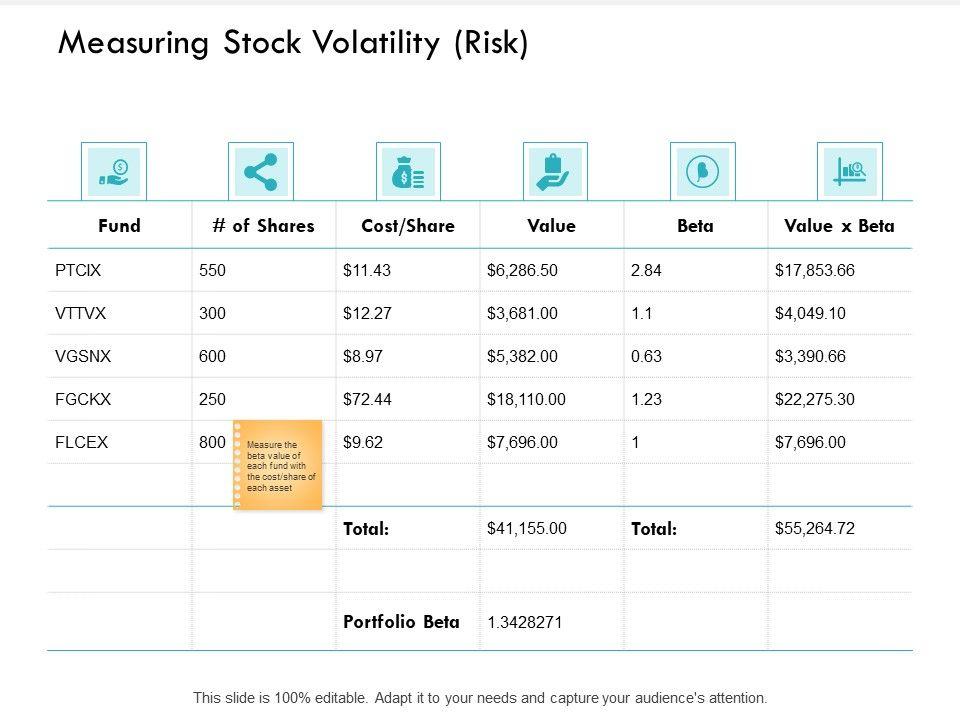Viewport: 960px width, 720px height.
Task: Select the $41,155.00 total value cell
Action: (x=526, y=528)
